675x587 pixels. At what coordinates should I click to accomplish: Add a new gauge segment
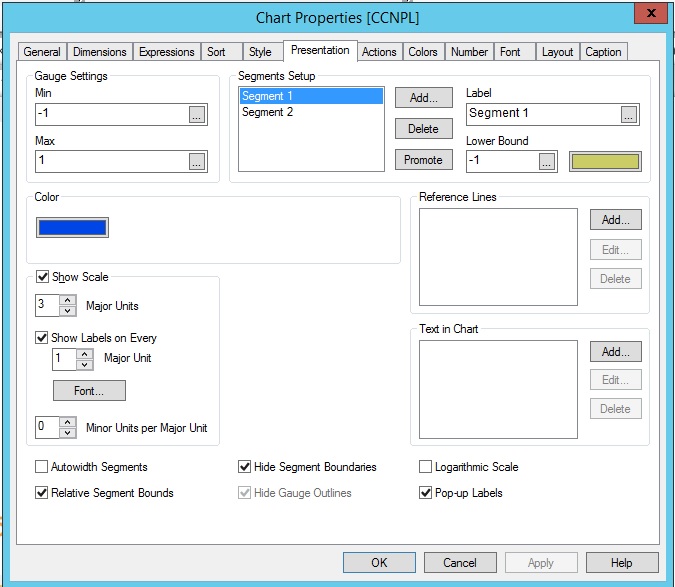click(x=424, y=98)
